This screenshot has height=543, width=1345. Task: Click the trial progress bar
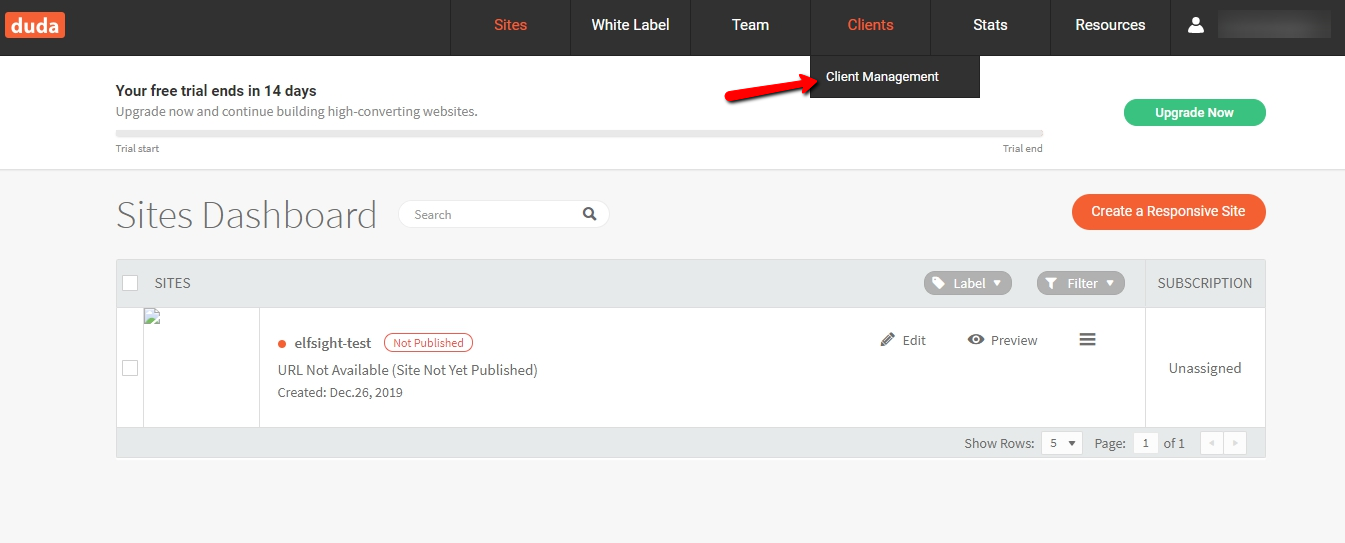(579, 133)
